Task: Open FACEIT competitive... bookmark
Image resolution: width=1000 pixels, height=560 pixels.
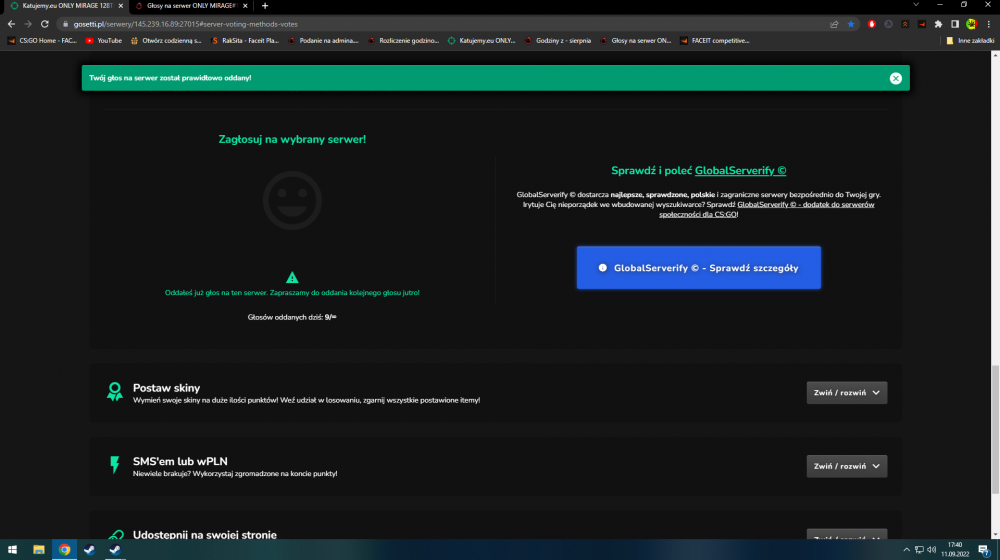Action: pyautogui.click(x=714, y=41)
